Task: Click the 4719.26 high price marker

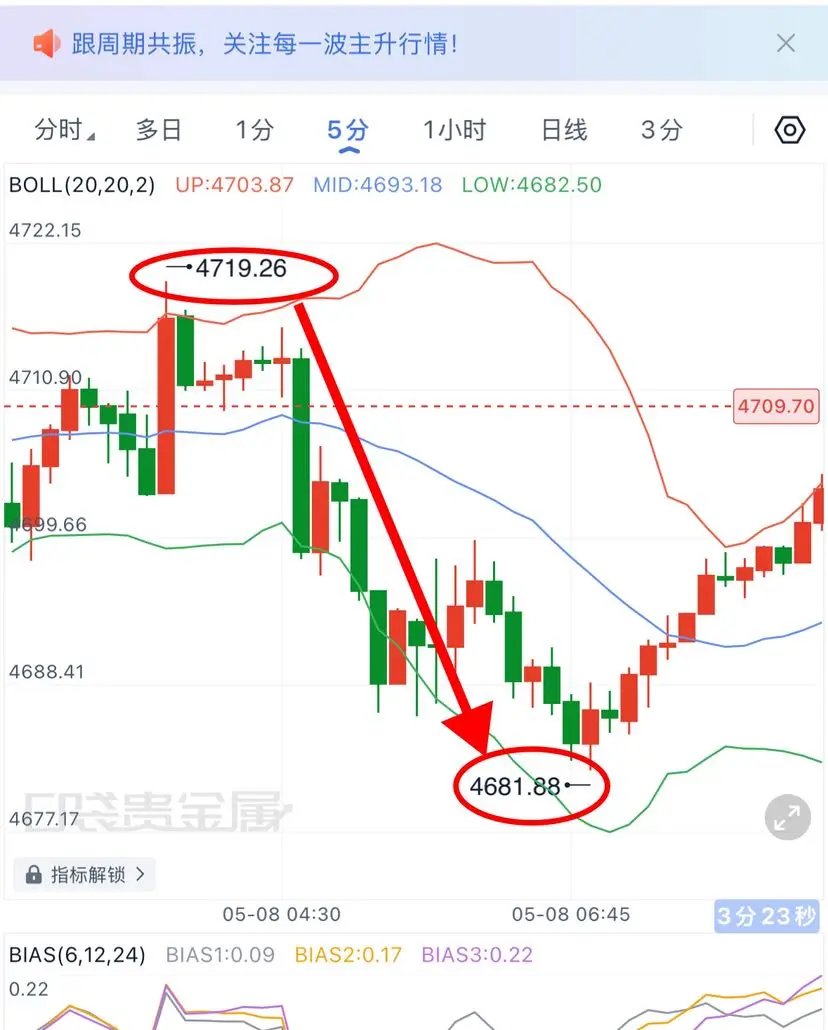Action: point(241,268)
